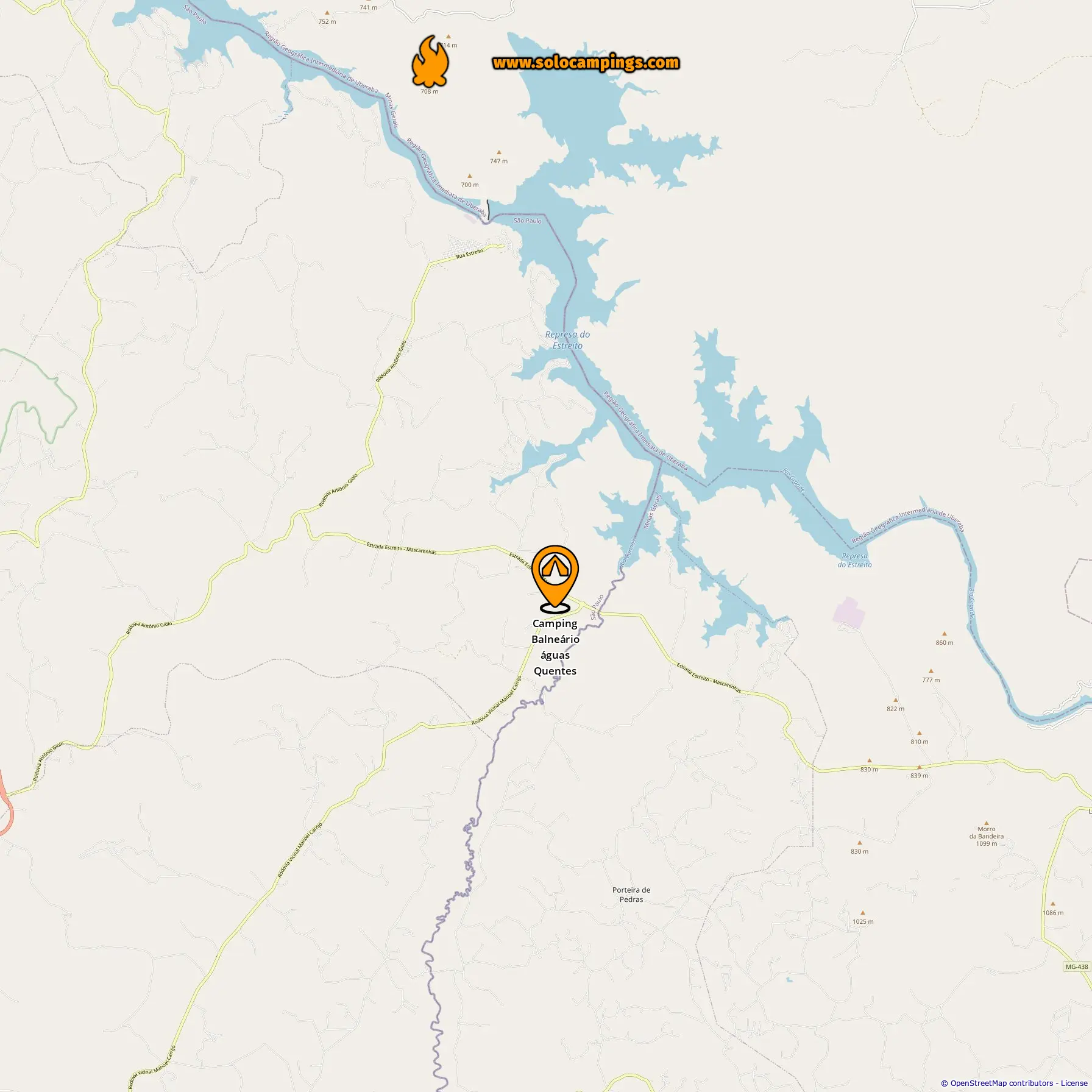Click the 822 m peak triangle
This screenshot has width=1092, height=1092.
[x=895, y=700]
